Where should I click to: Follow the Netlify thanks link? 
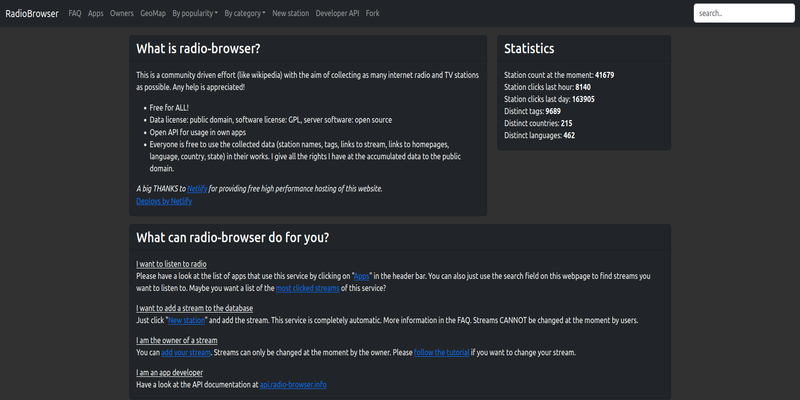click(x=197, y=189)
